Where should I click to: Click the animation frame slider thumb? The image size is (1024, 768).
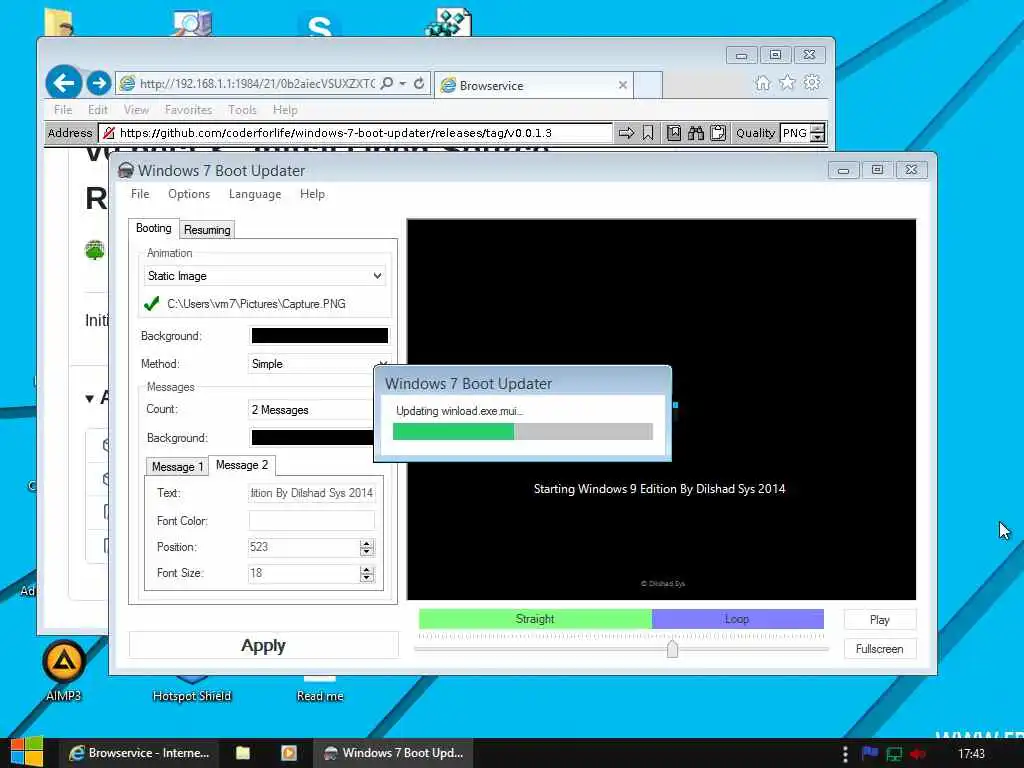point(672,648)
